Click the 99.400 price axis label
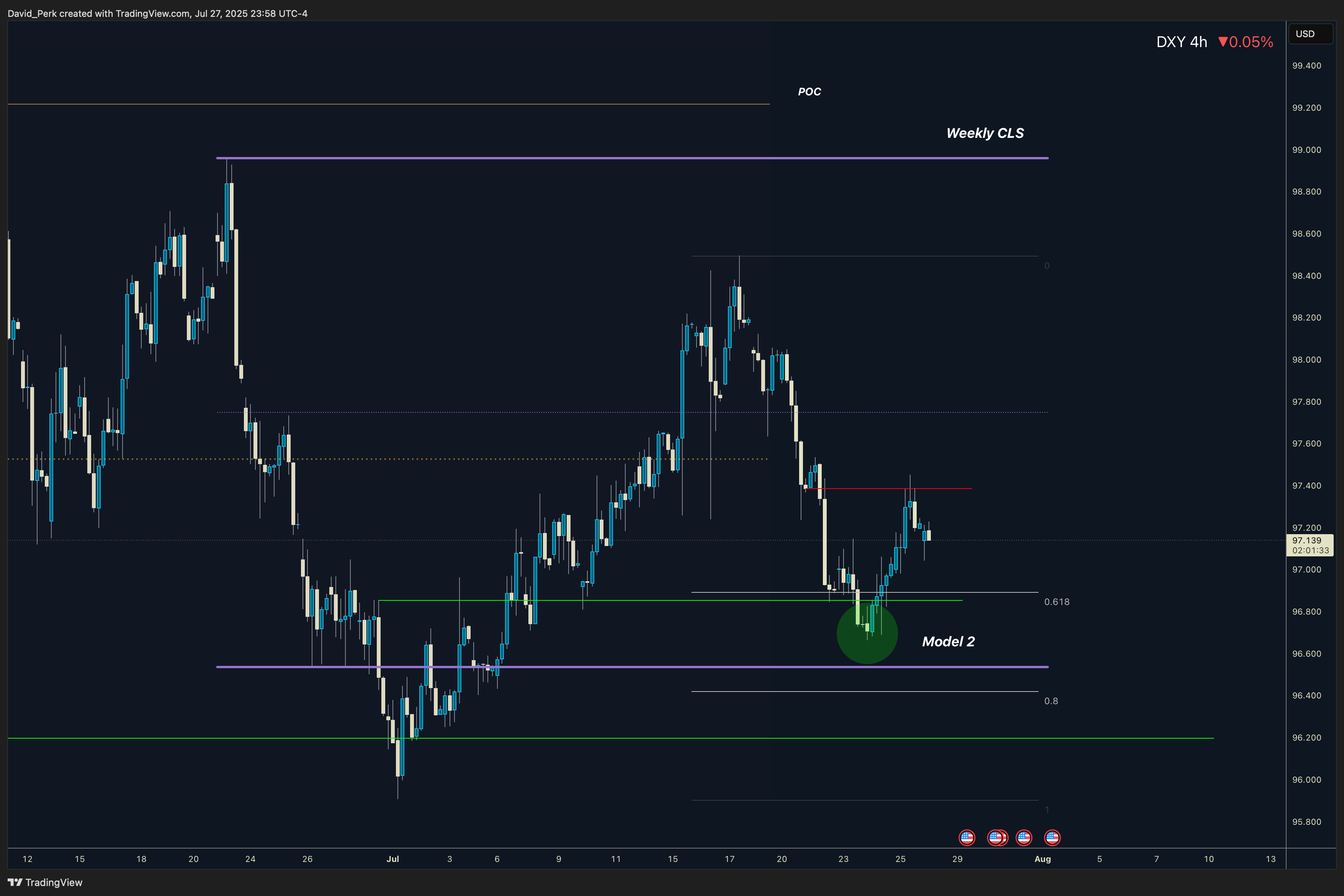The image size is (1344, 896). tap(1306, 66)
